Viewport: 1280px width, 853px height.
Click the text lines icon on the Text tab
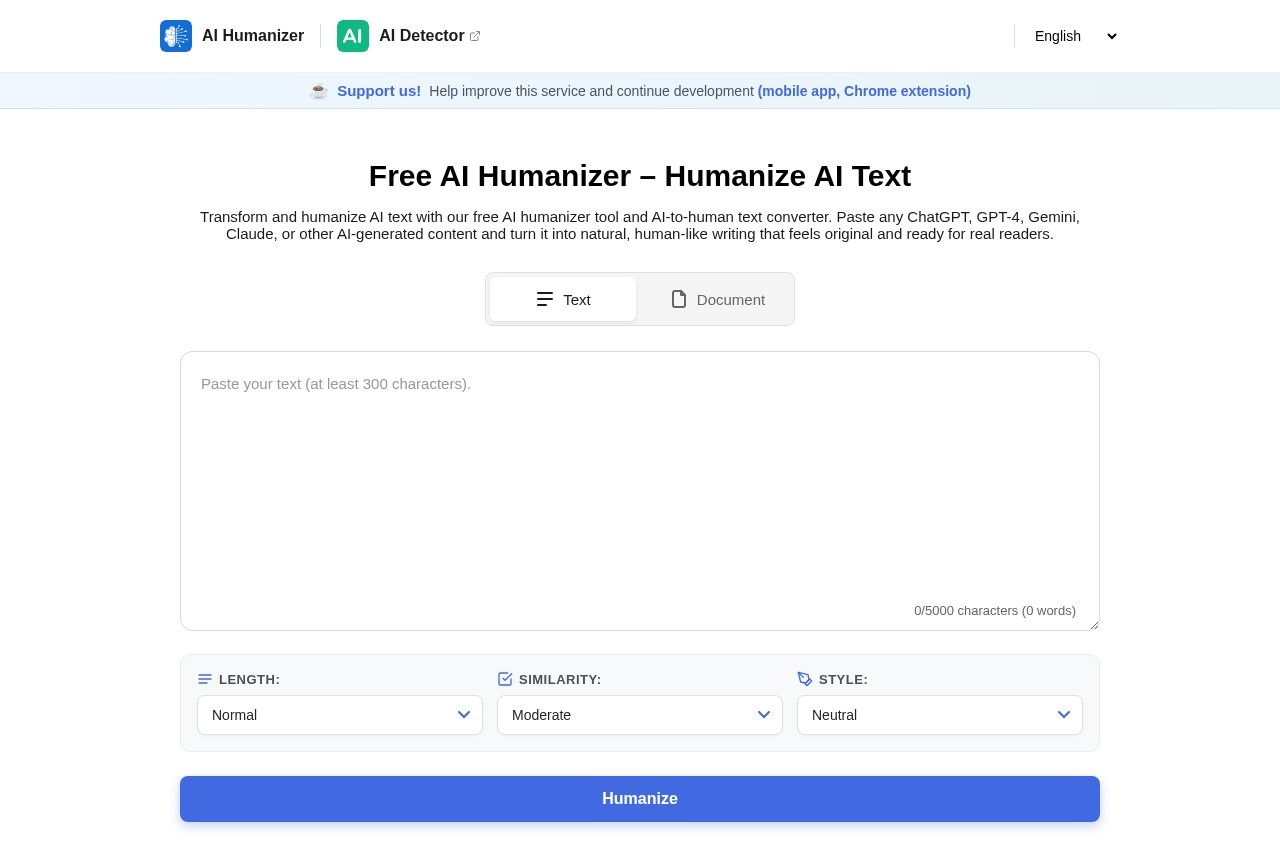click(x=546, y=299)
